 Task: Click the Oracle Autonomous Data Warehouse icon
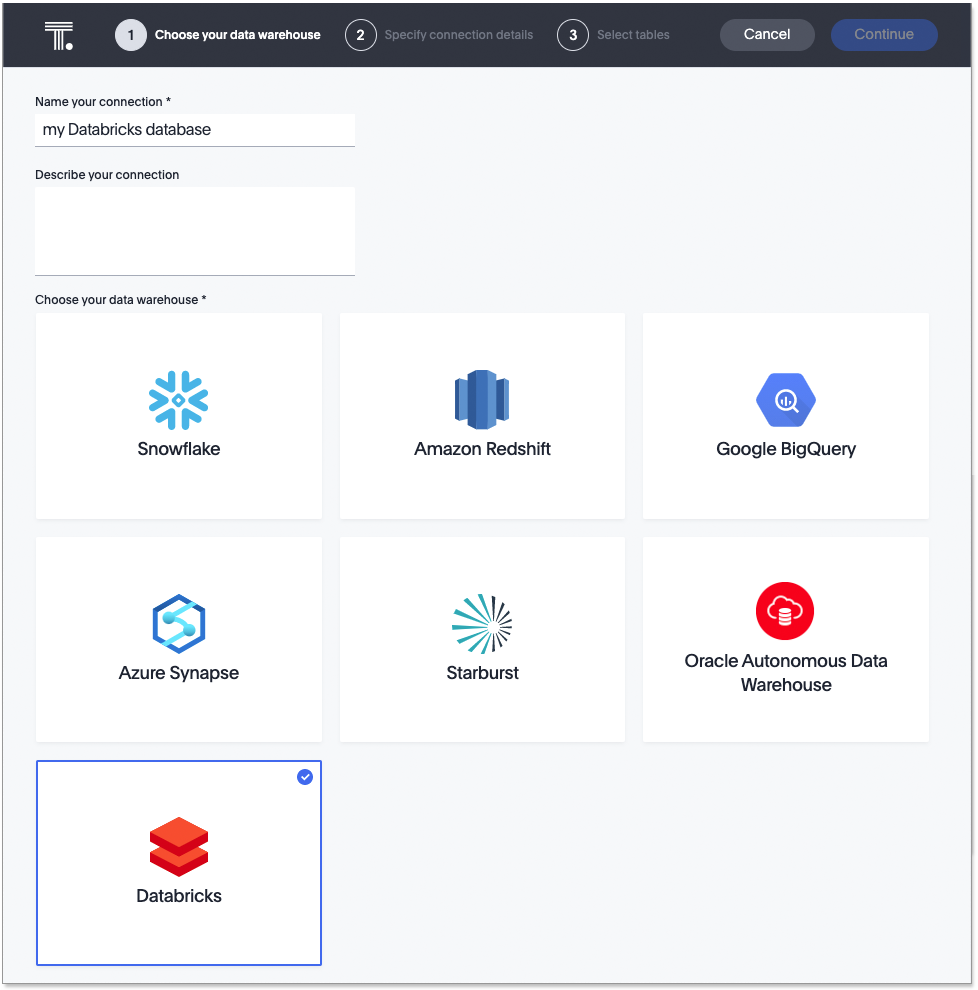pos(785,611)
